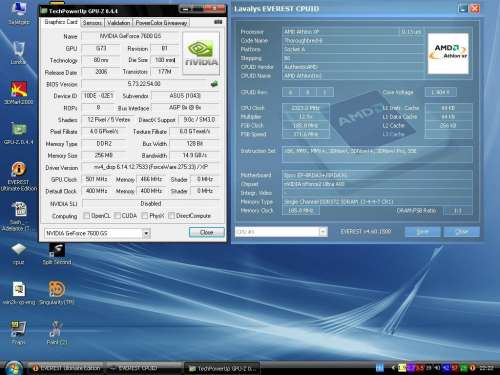Minimize the EVEREST CPUID window
The height and width of the screenshot is (375, 500).
462,9
